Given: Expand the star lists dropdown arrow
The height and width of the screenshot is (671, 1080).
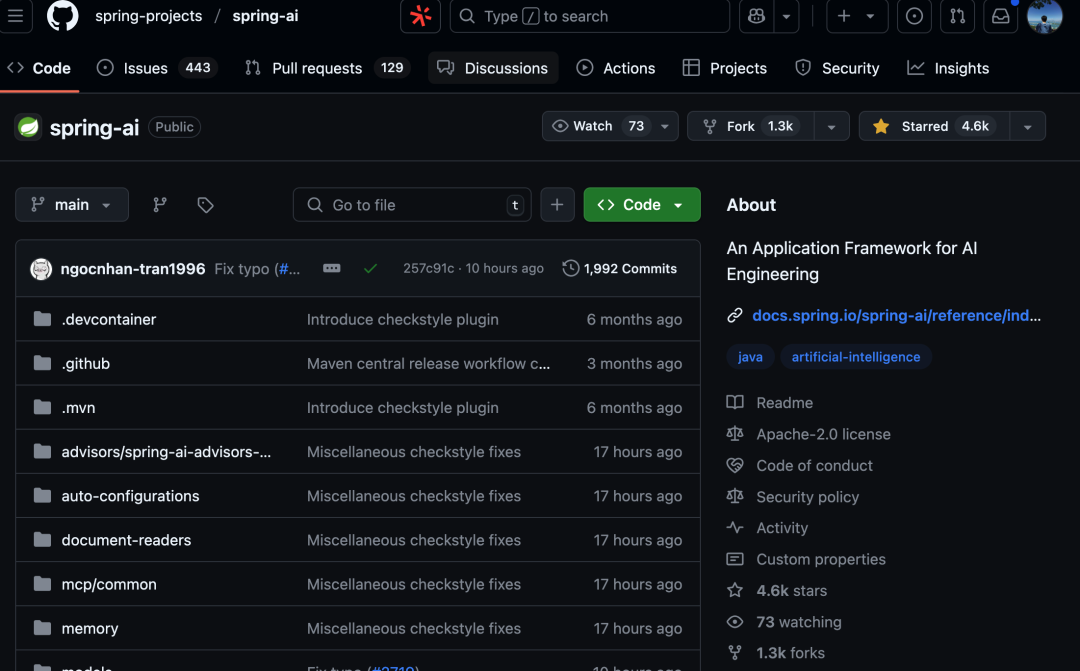Looking at the screenshot, I should point(1028,126).
